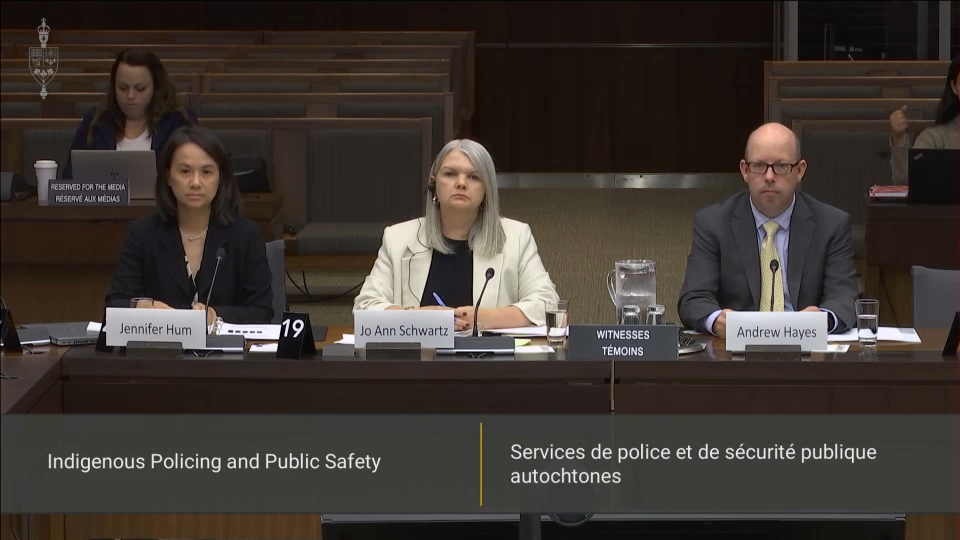Image resolution: width=960 pixels, height=540 pixels.
Task: Click the microphone in front of Jennifer Hum
Action: click(x=214, y=285)
